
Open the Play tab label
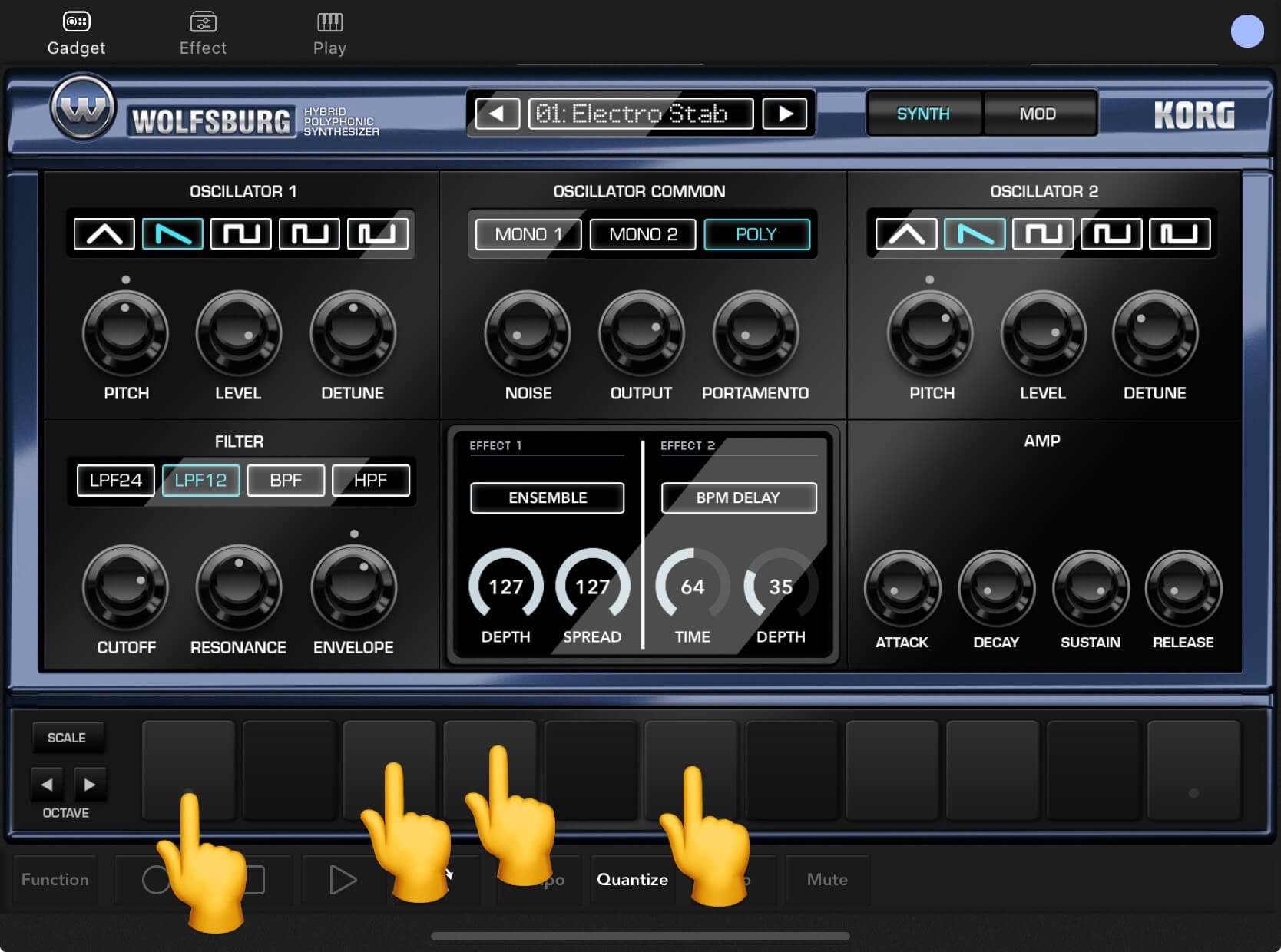point(329,48)
